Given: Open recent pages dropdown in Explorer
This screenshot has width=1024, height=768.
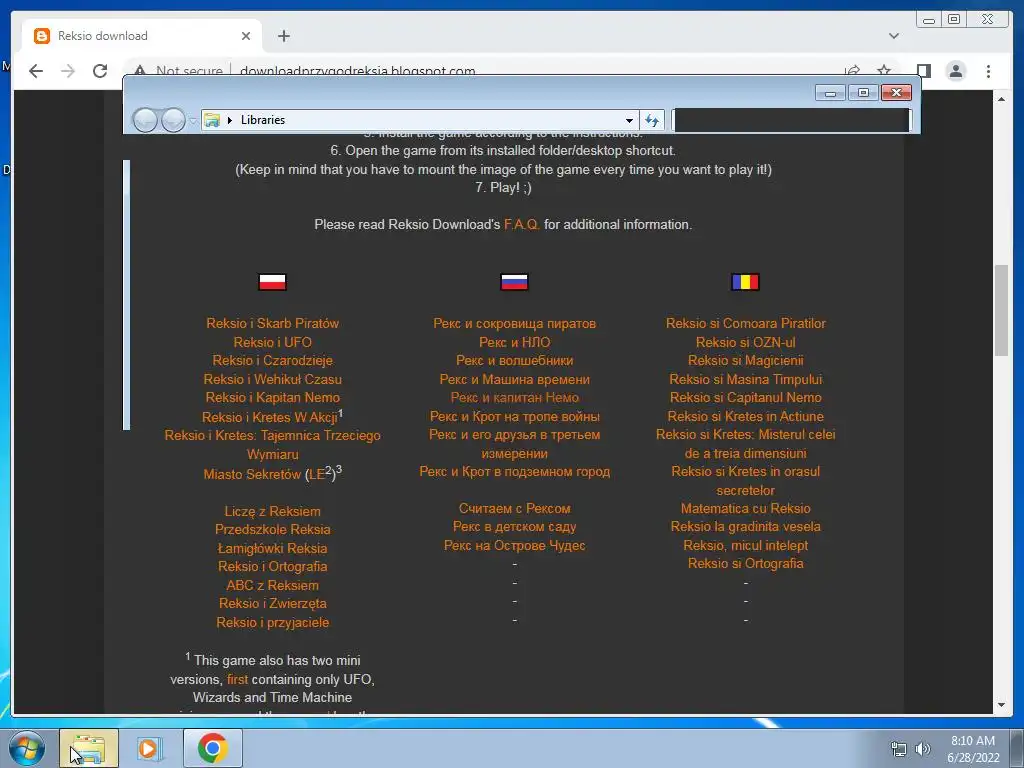Looking at the screenshot, I should coord(193,121).
